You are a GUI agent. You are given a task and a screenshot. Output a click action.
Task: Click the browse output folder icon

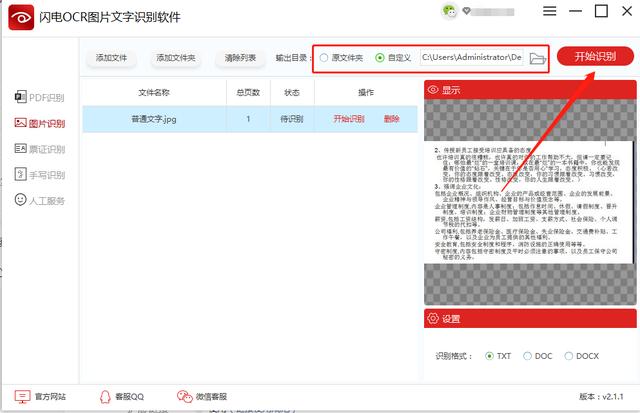click(x=538, y=59)
